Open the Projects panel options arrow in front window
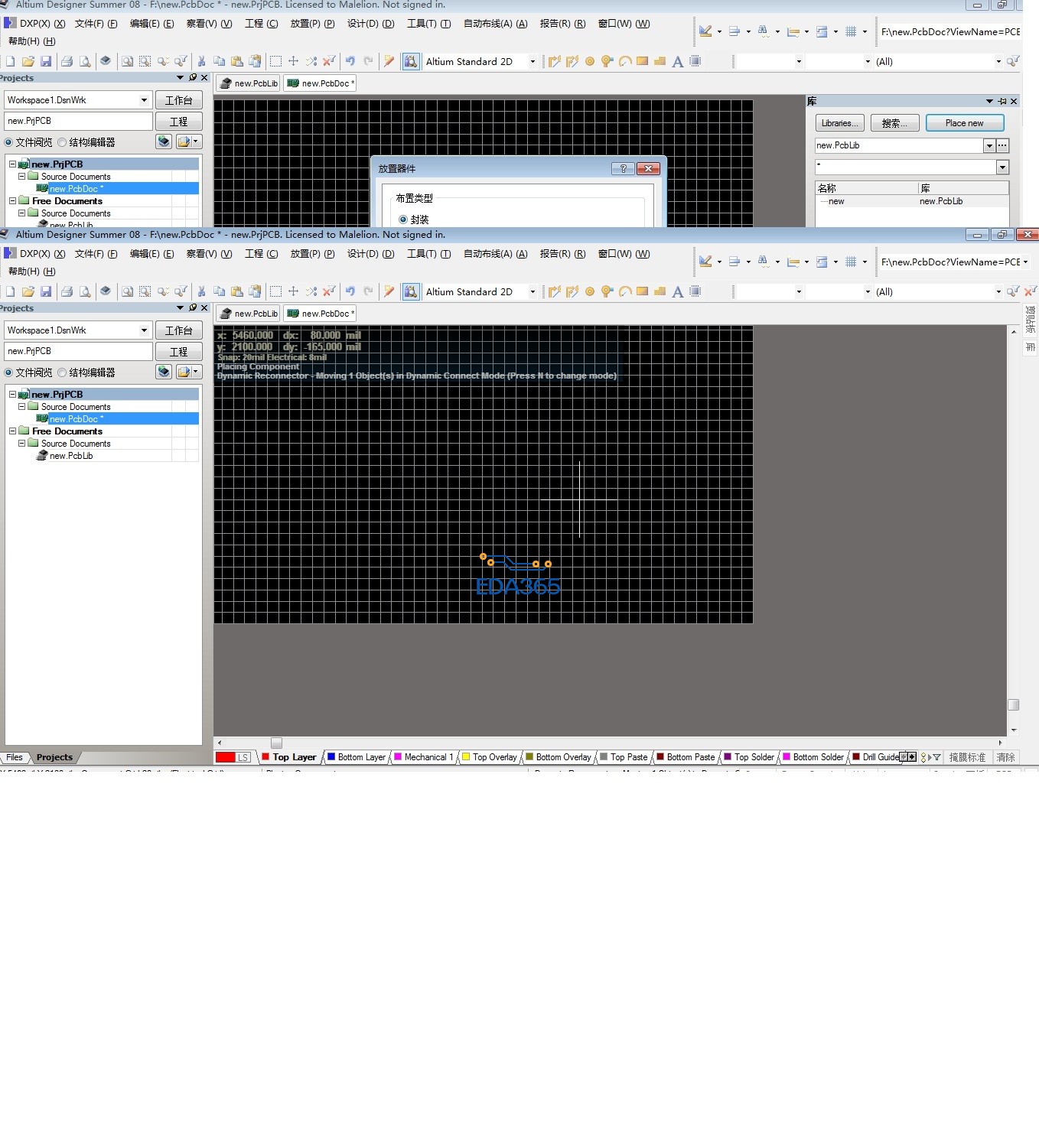This screenshot has width=1039, height=1148. point(181,307)
